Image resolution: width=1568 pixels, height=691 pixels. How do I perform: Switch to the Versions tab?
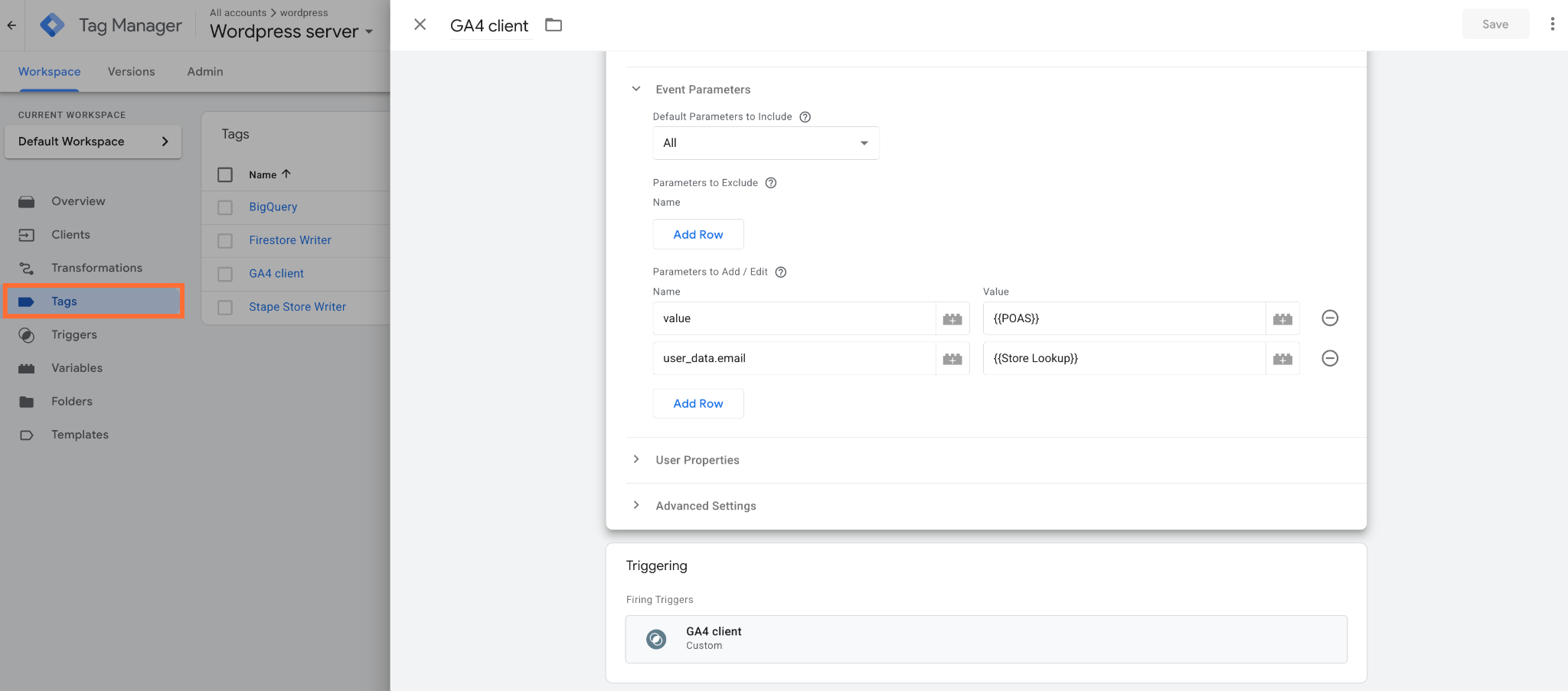click(x=131, y=71)
